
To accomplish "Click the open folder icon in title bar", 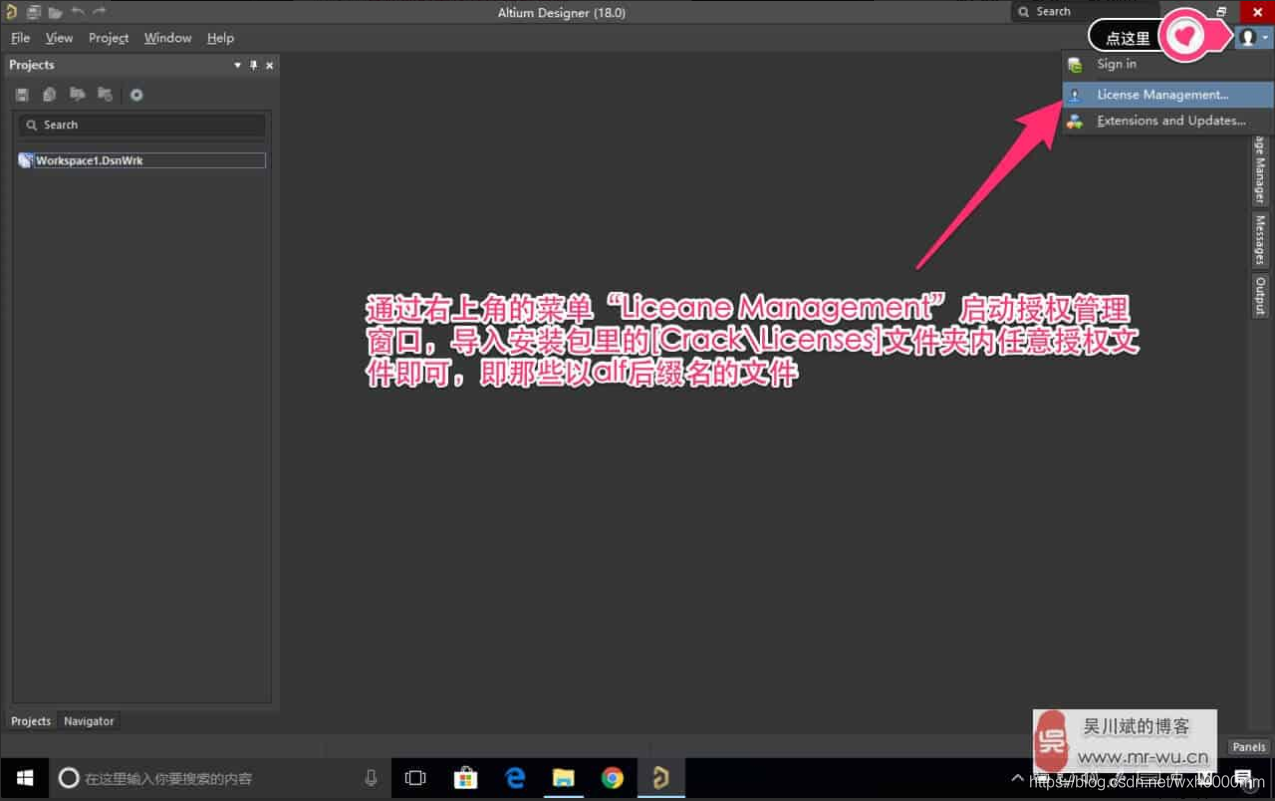I will tap(55, 12).
